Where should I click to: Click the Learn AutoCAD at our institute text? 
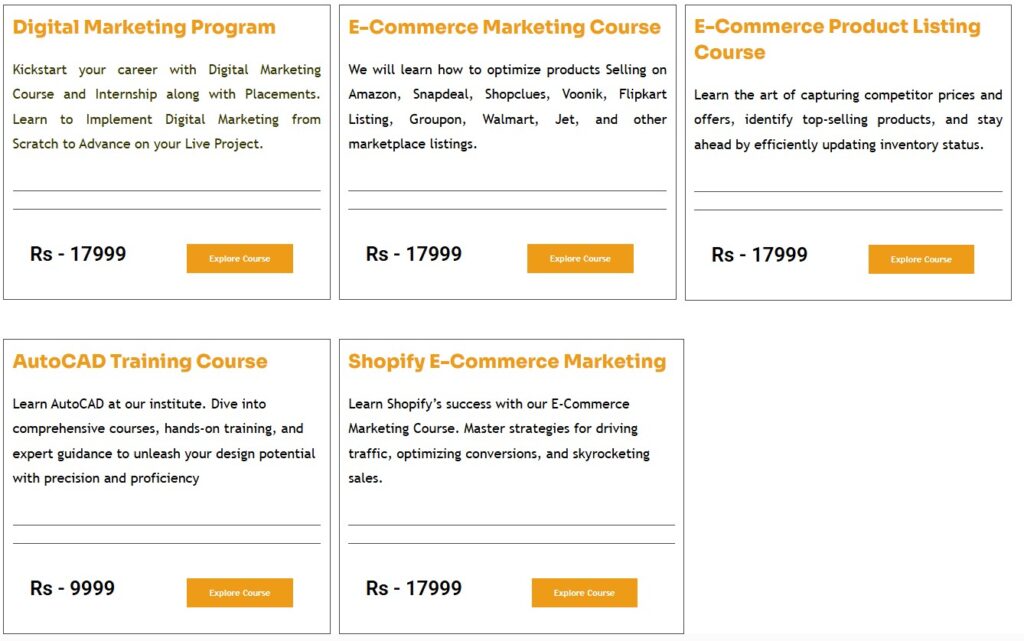coord(164,441)
